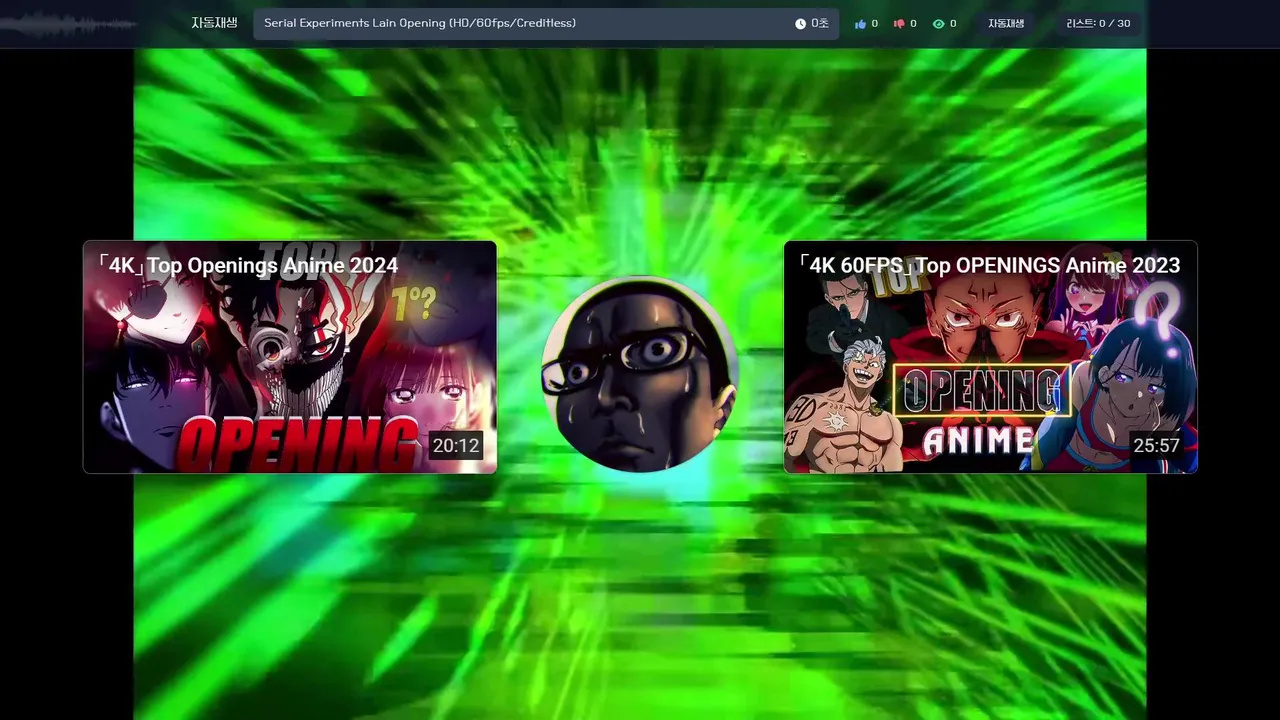Viewport: 1280px width, 720px height.
Task: Click the 자동재생 label left of the title
Action: click(214, 23)
